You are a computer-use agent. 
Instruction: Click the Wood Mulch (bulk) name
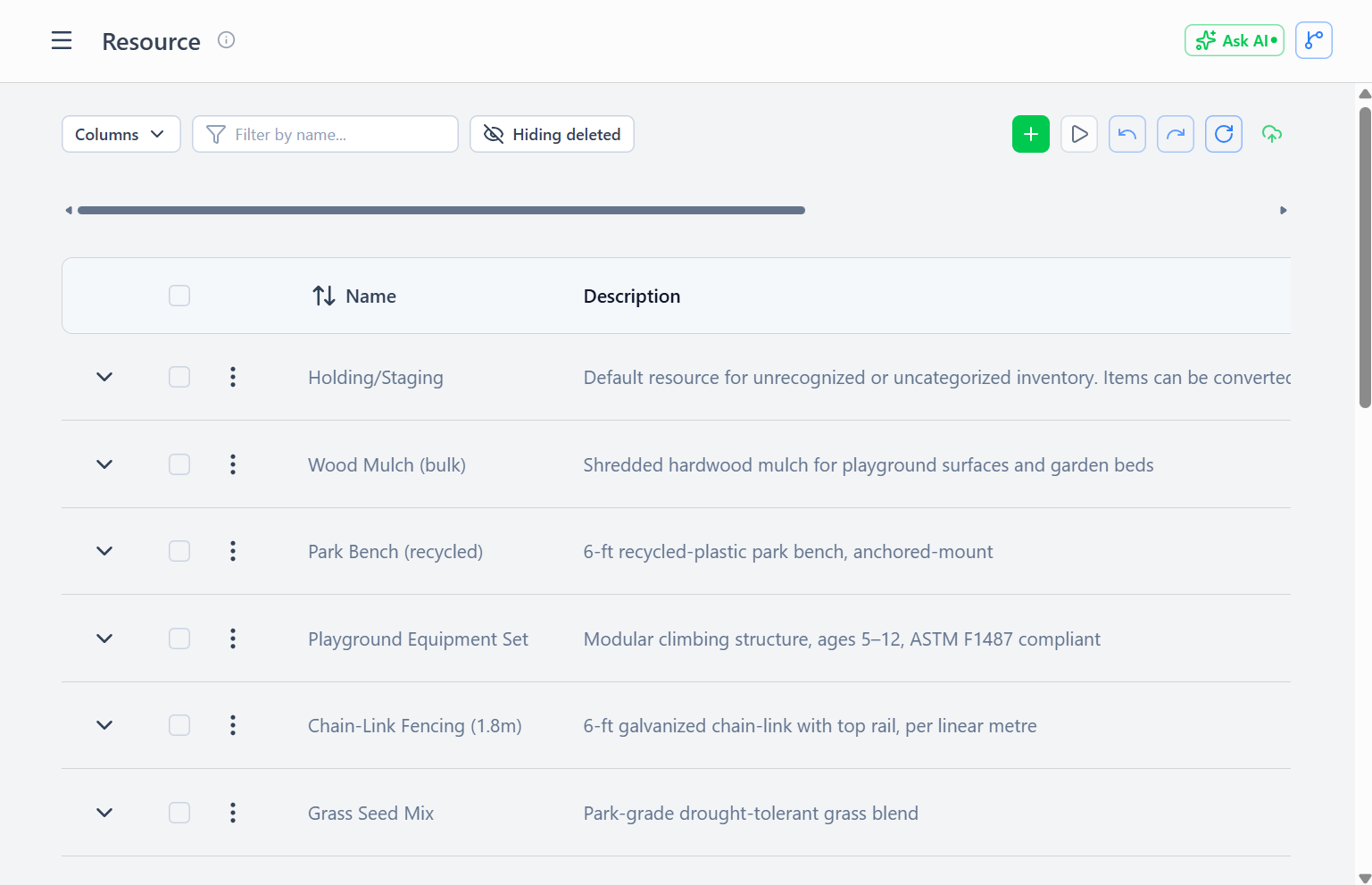point(387,465)
